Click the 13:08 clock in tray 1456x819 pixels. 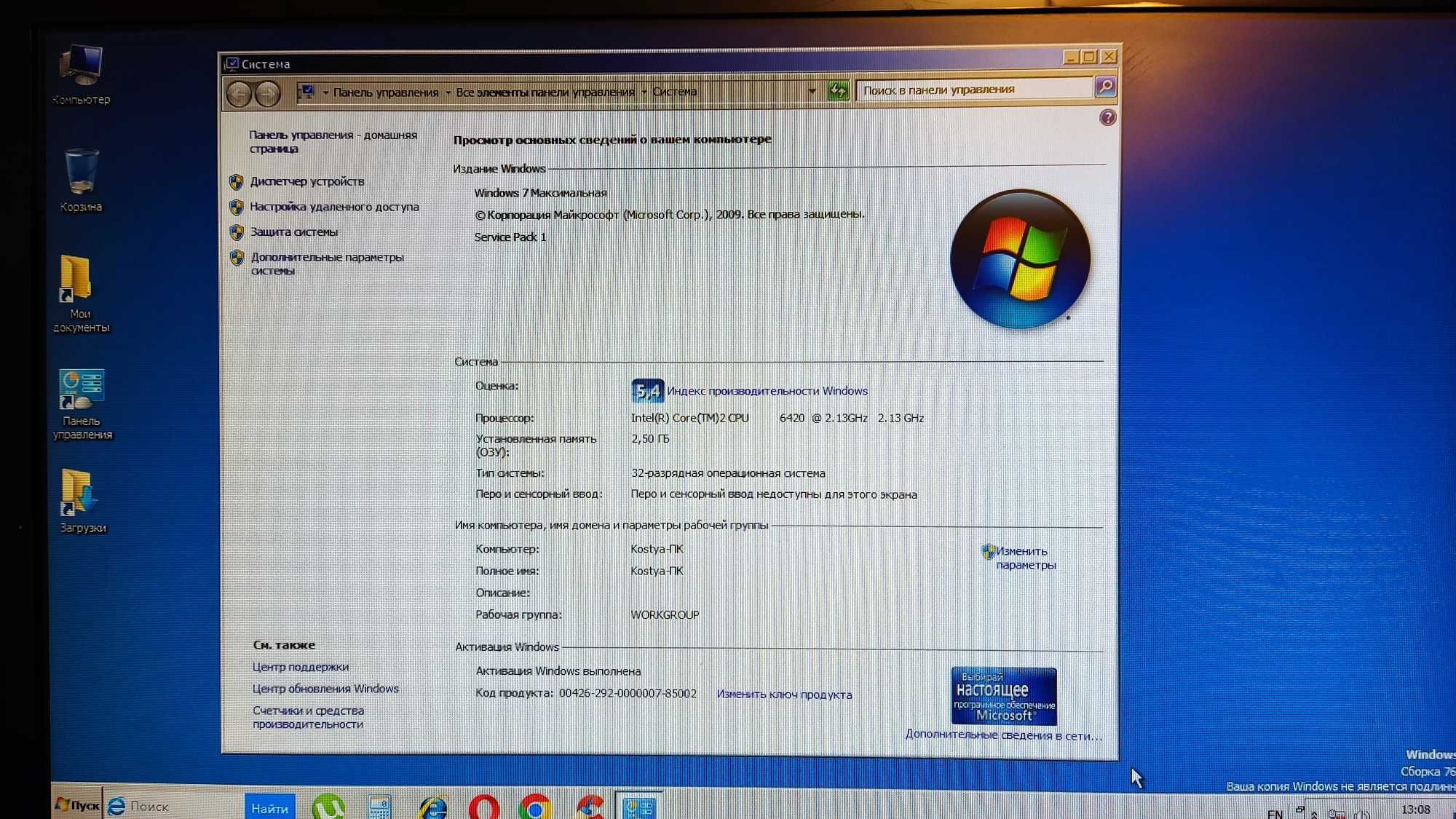(x=1415, y=810)
